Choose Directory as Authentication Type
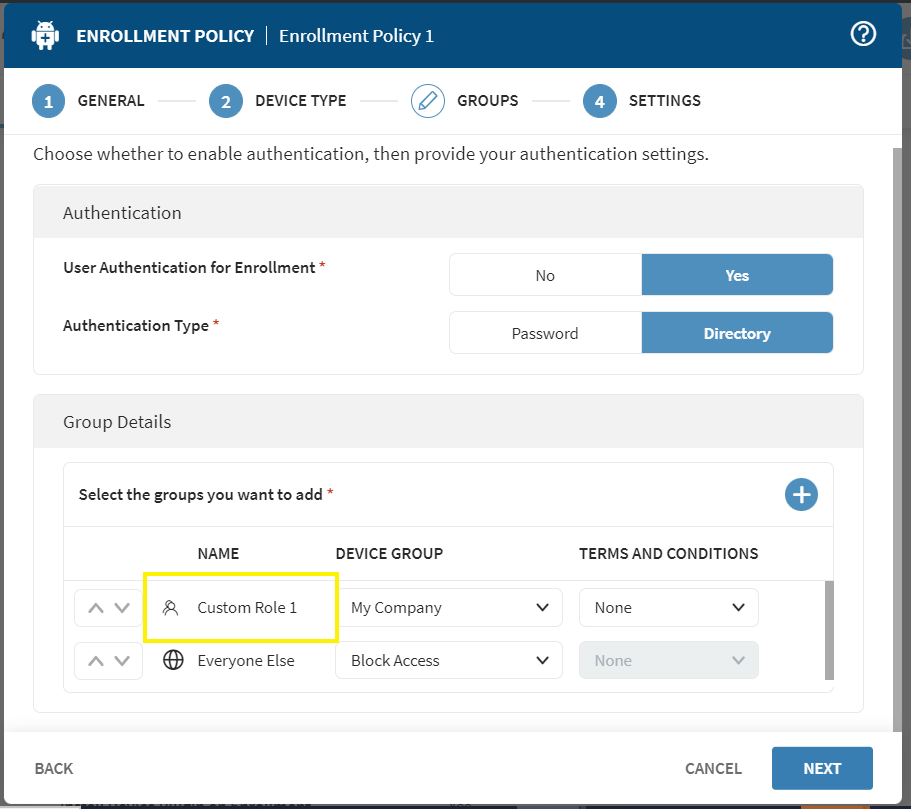This screenshot has height=809, width=911. [x=737, y=333]
